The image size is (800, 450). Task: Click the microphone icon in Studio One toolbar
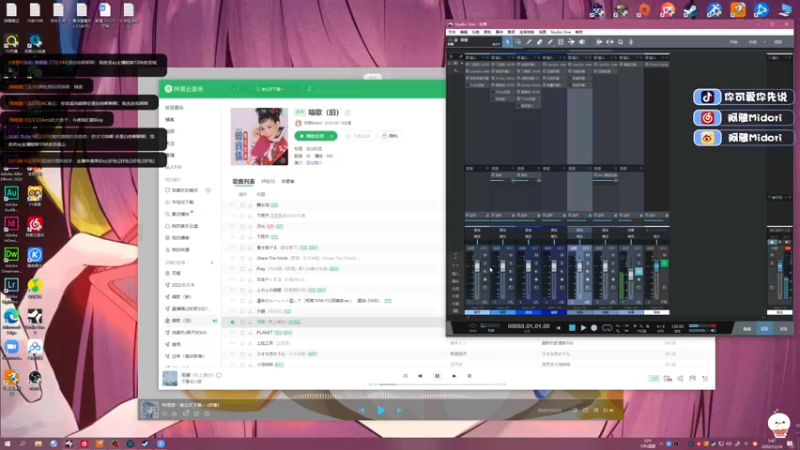(x=631, y=42)
